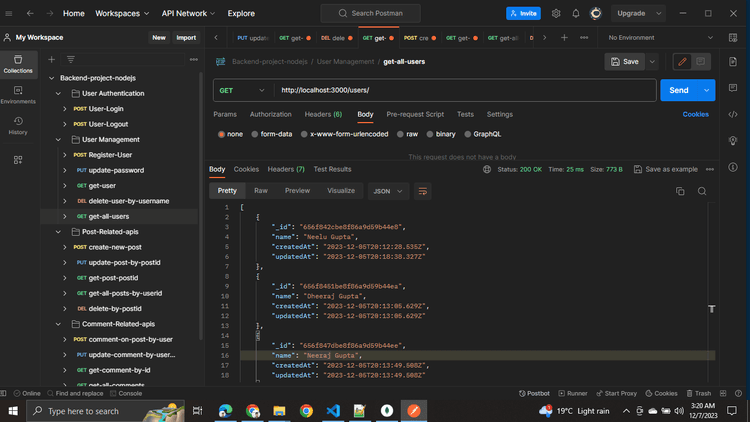Click the hamburger menu icon
750x422 pixels.
9,13
